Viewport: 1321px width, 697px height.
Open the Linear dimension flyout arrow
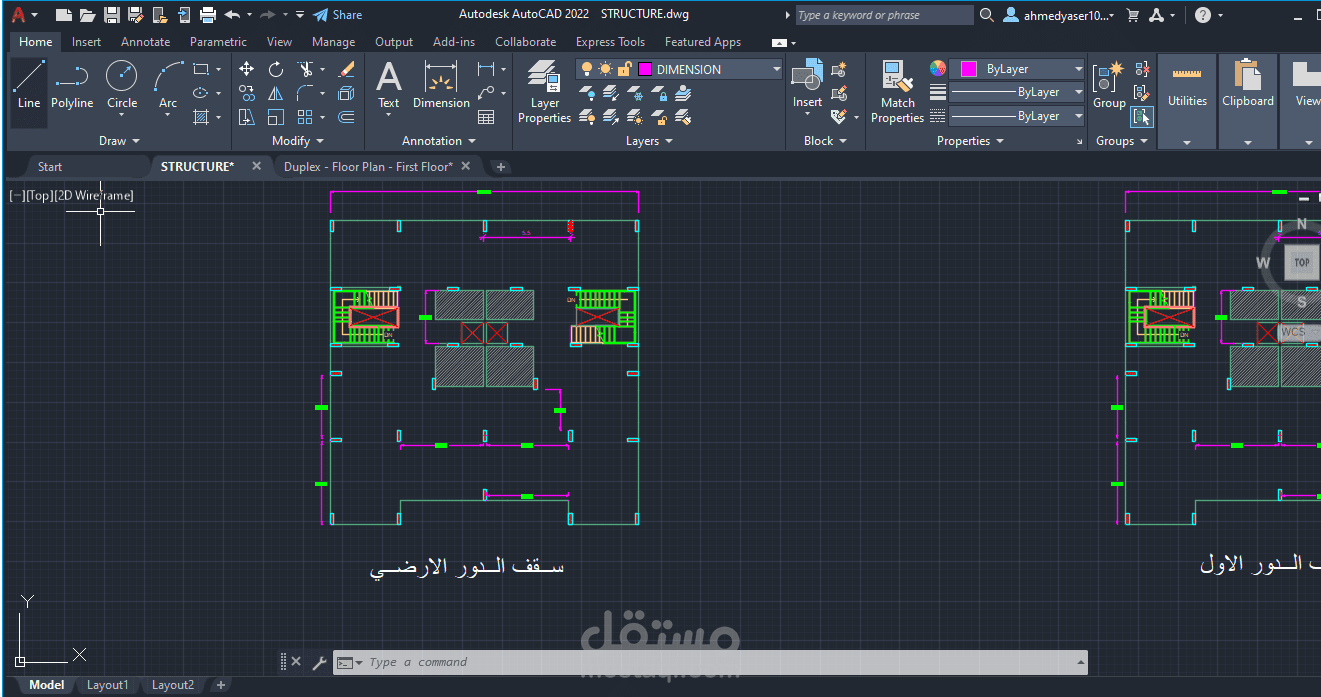click(503, 69)
